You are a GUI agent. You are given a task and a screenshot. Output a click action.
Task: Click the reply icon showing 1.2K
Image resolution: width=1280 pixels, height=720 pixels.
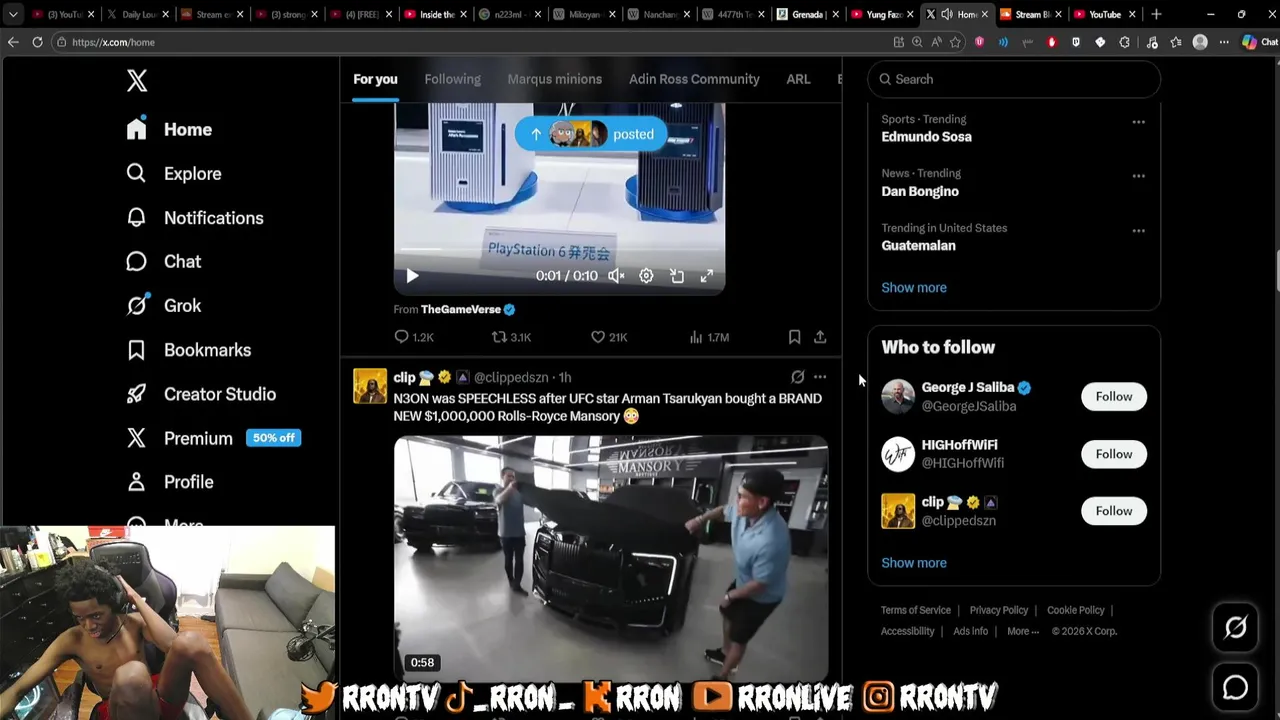(413, 337)
